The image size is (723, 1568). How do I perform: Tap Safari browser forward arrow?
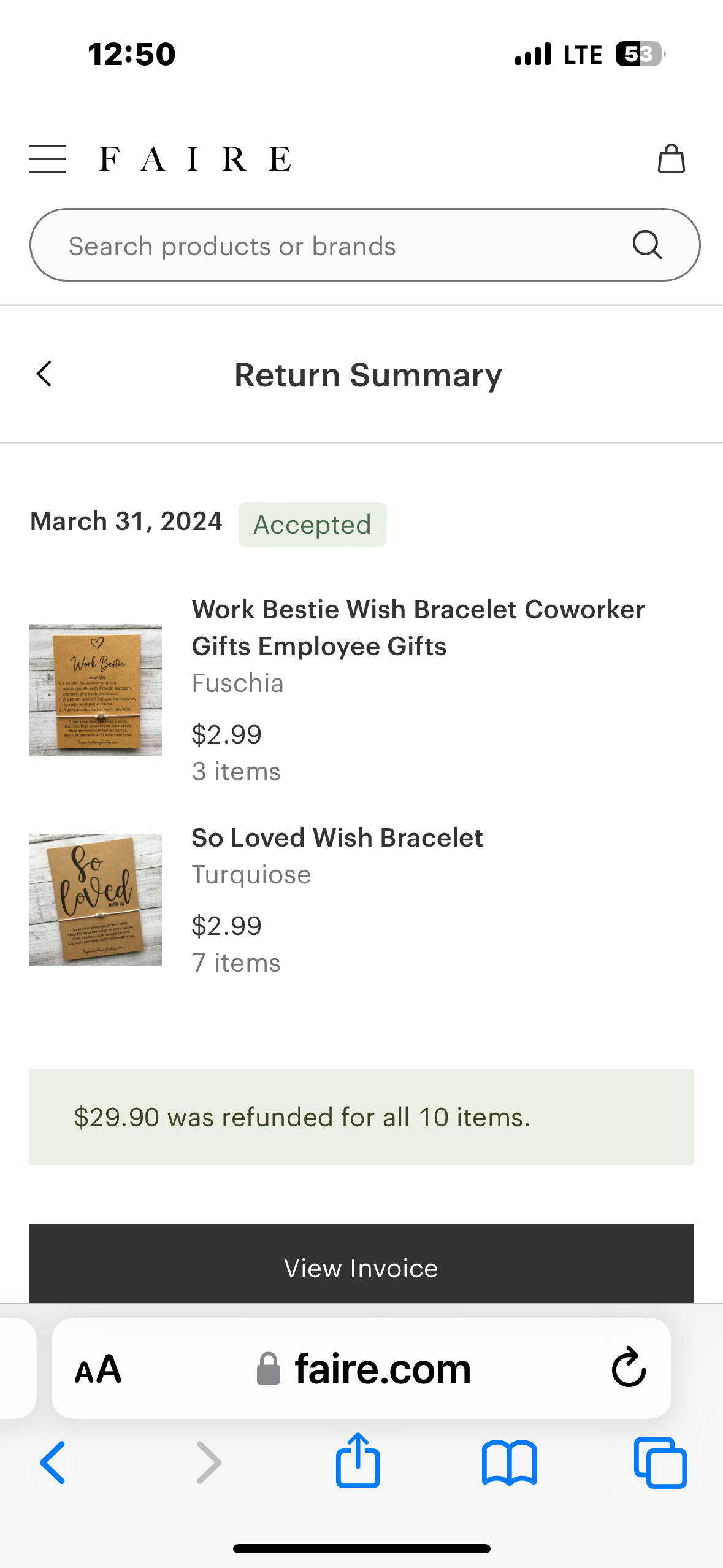point(208,1463)
